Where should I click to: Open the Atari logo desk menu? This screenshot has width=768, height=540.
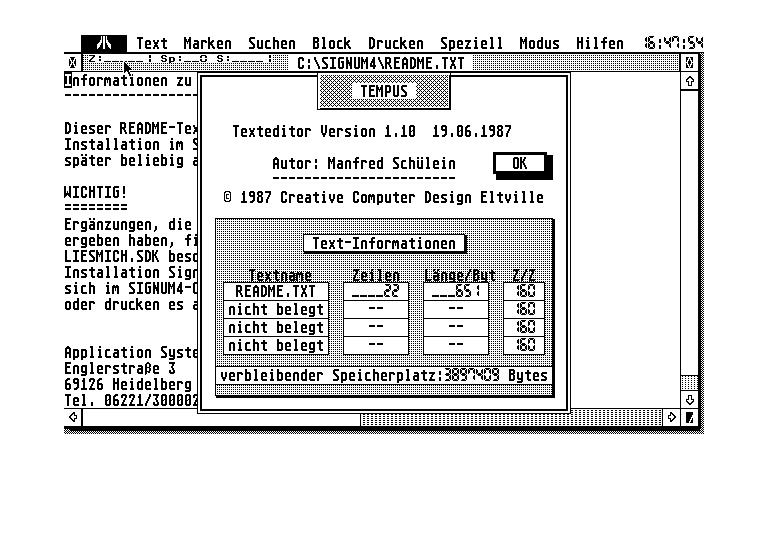(104, 43)
